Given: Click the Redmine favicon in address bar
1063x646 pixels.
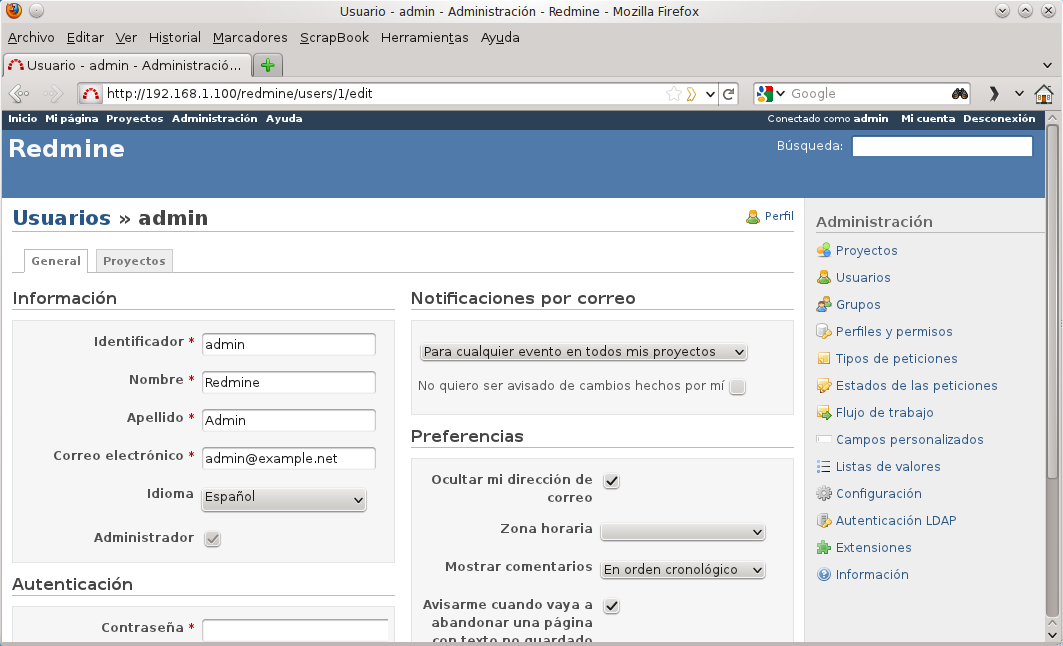Looking at the screenshot, I should pyautogui.click(x=91, y=94).
